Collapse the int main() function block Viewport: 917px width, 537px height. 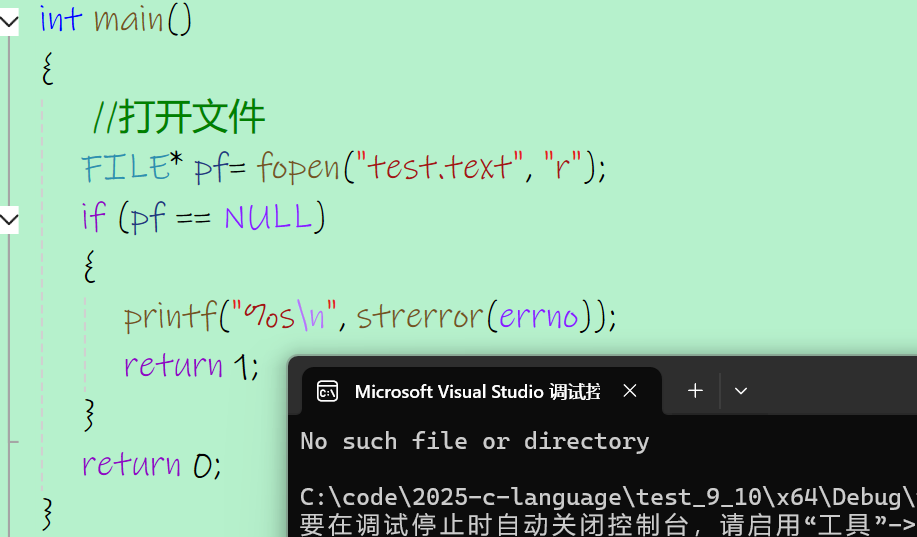pyautogui.click(x=9, y=22)
